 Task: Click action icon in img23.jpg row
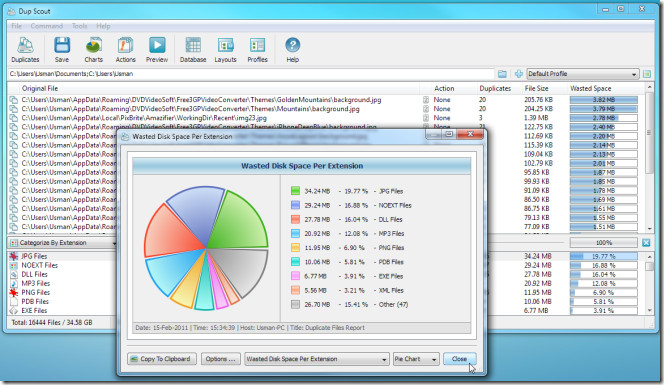tap(426, 118)
